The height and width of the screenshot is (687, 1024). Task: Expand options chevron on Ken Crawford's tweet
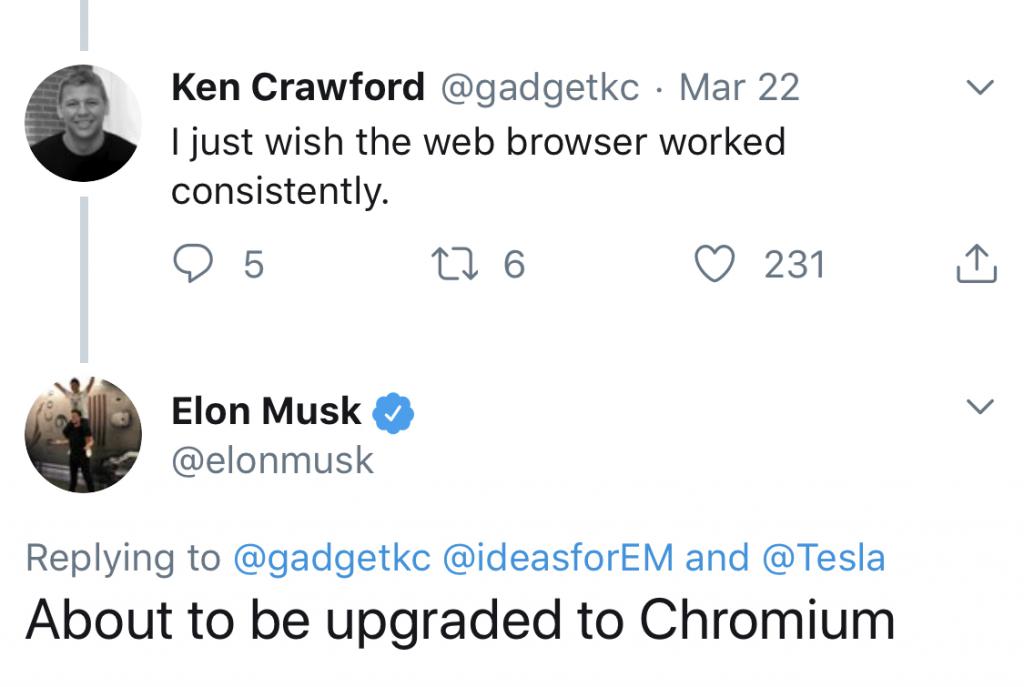point(980,87)
